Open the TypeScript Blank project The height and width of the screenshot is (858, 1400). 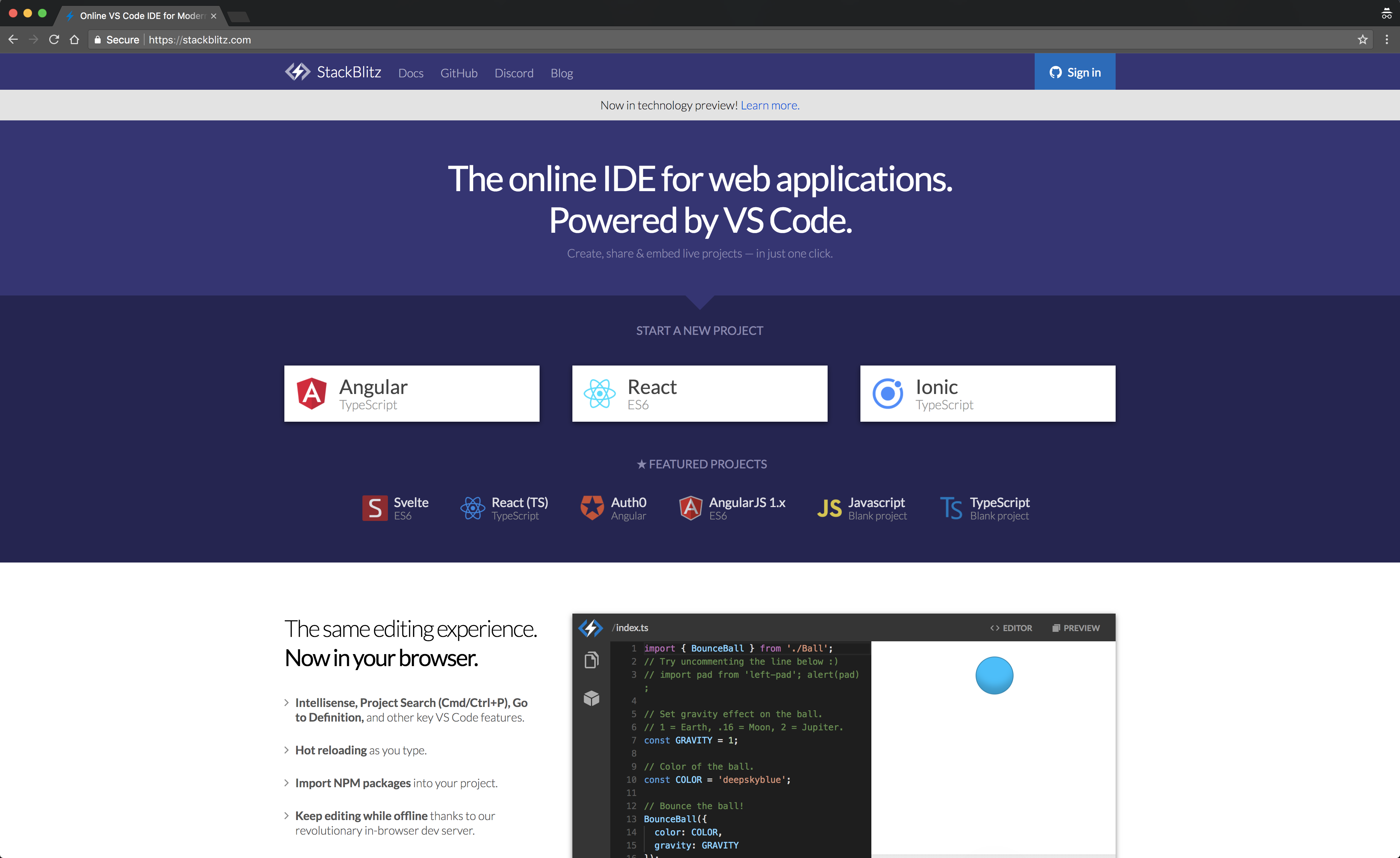tap(985, 508)
